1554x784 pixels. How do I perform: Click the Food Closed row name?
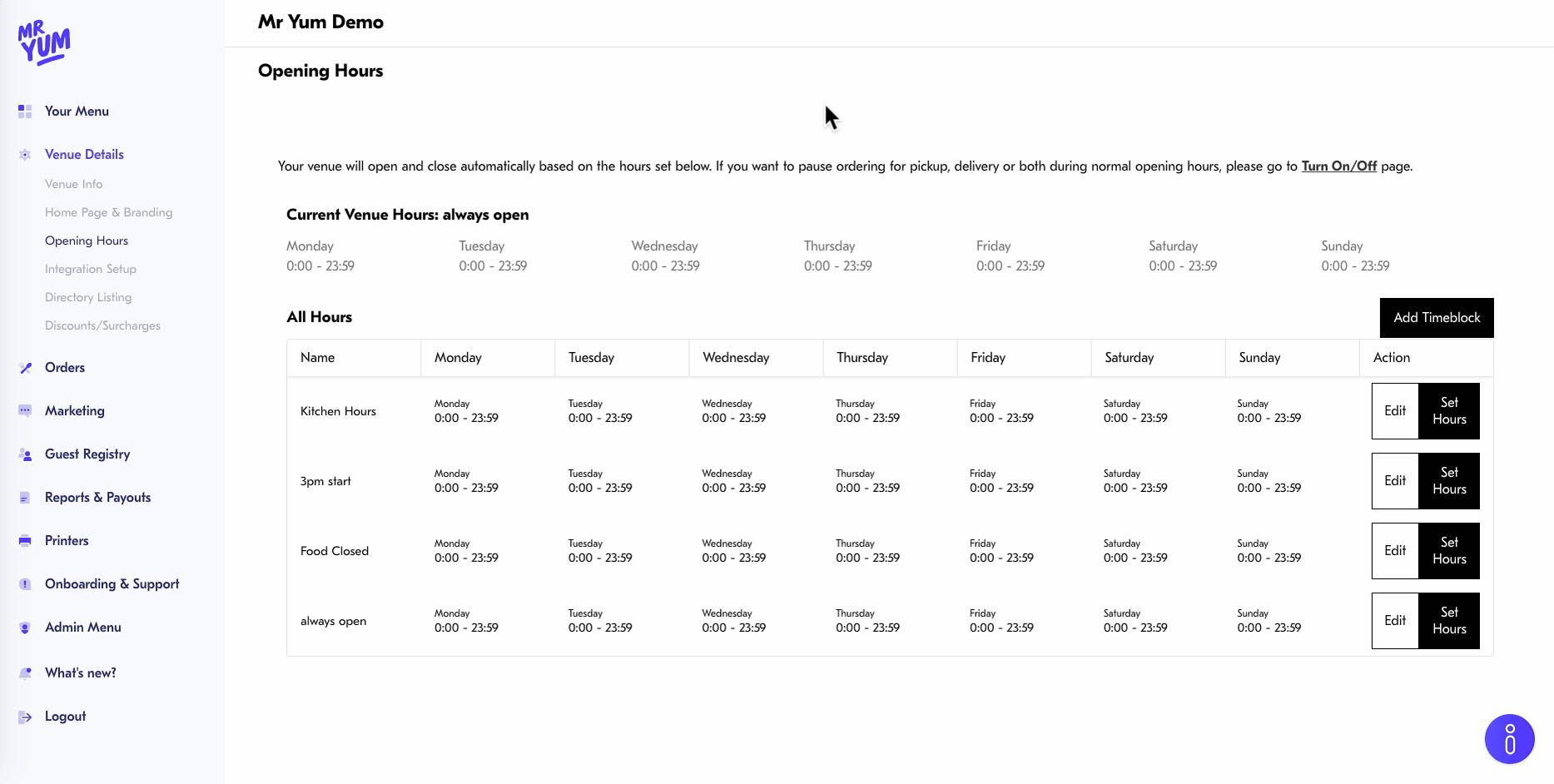point(335,551)
